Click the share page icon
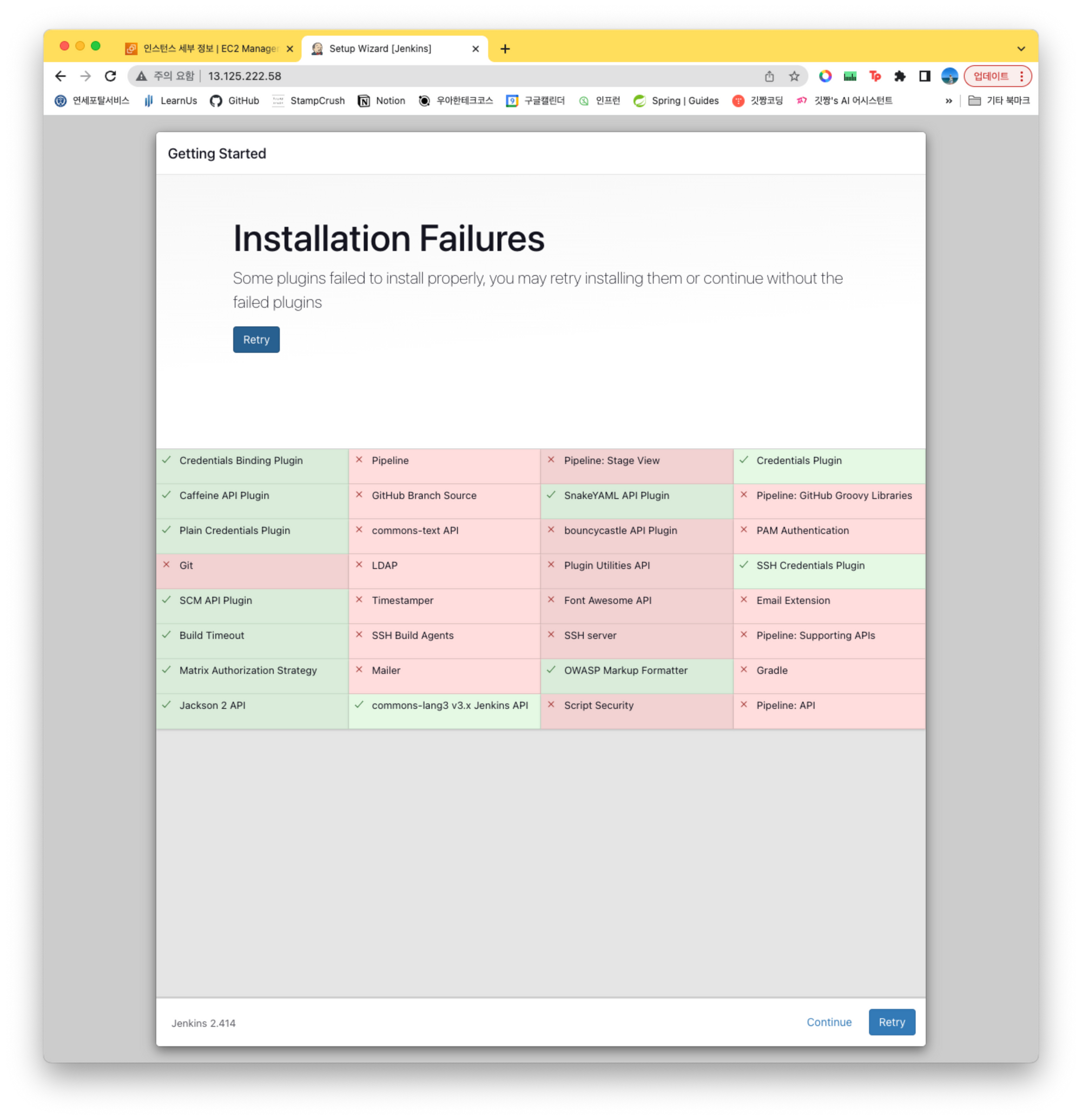This screenshot has width=1082, height=1120. click(769, 76)
